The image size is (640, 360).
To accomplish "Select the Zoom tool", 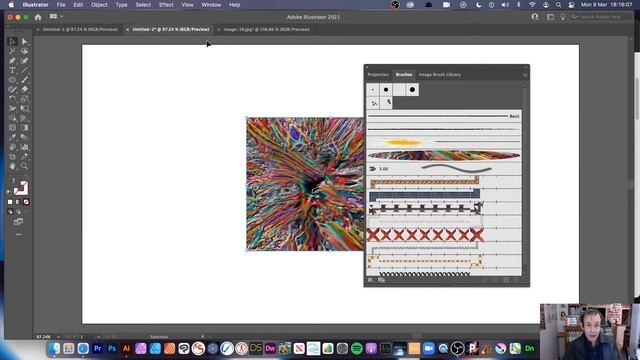I will (x=24, y=166).
